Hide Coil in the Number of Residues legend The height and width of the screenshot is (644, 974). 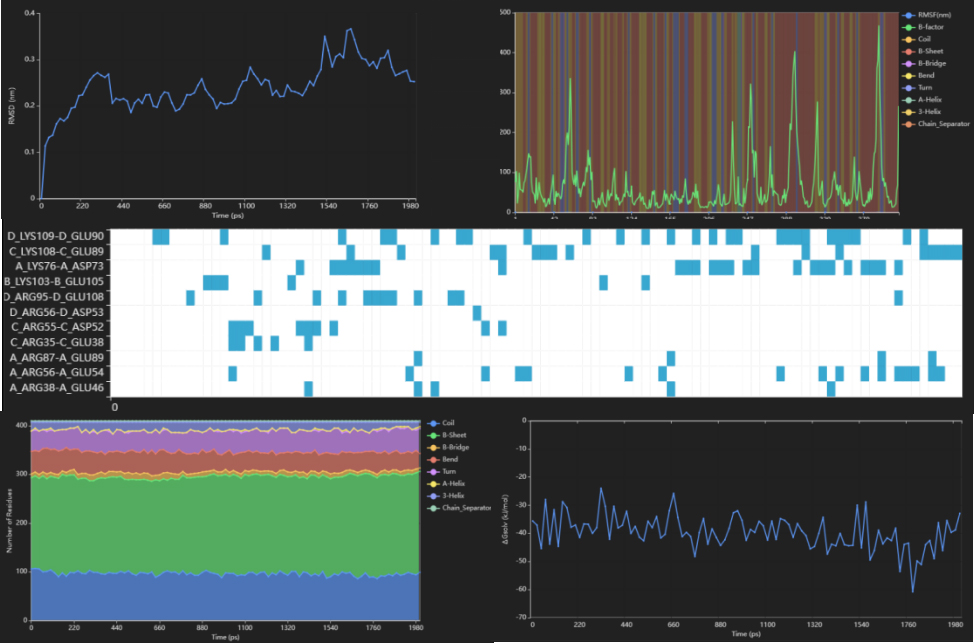pyautogui.click(x=441, y=423)
